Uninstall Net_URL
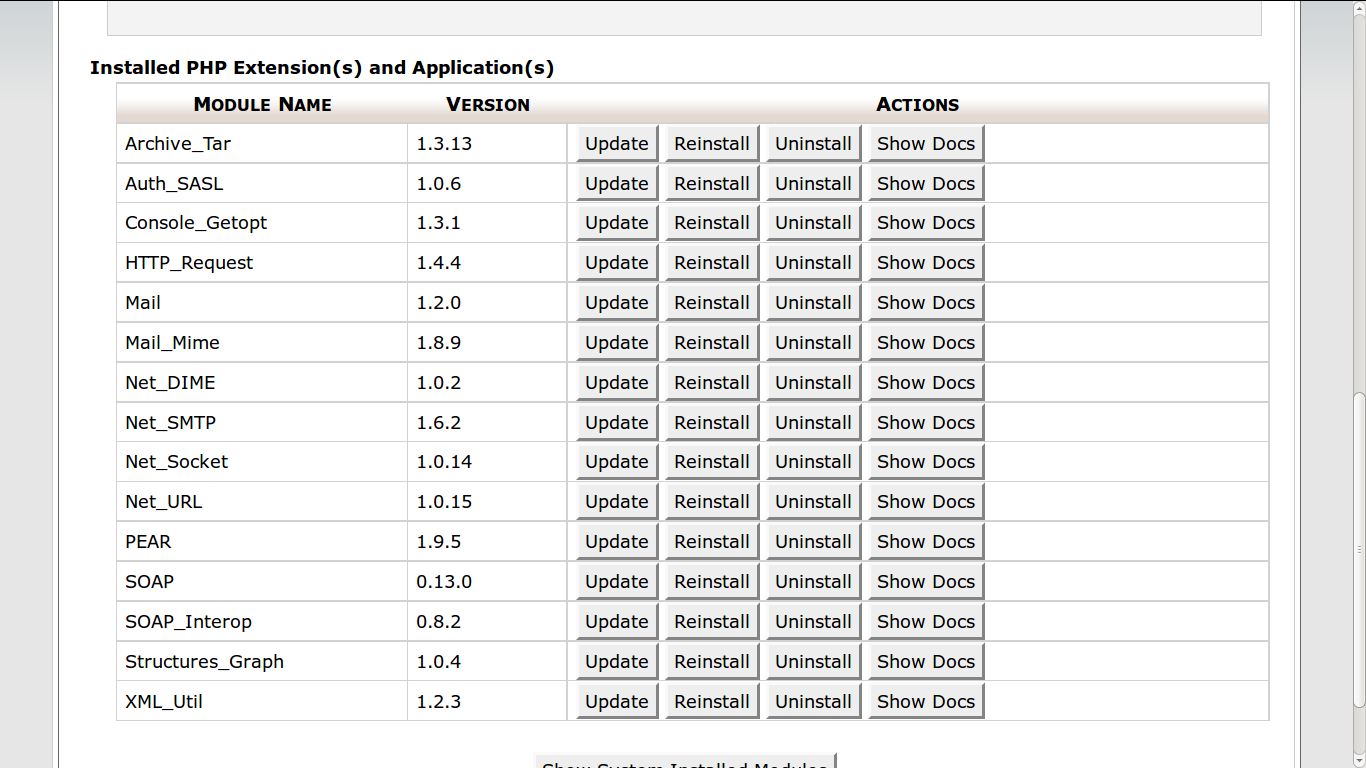The width and height of the screenshot is (1366, 768). pos(813,502)
